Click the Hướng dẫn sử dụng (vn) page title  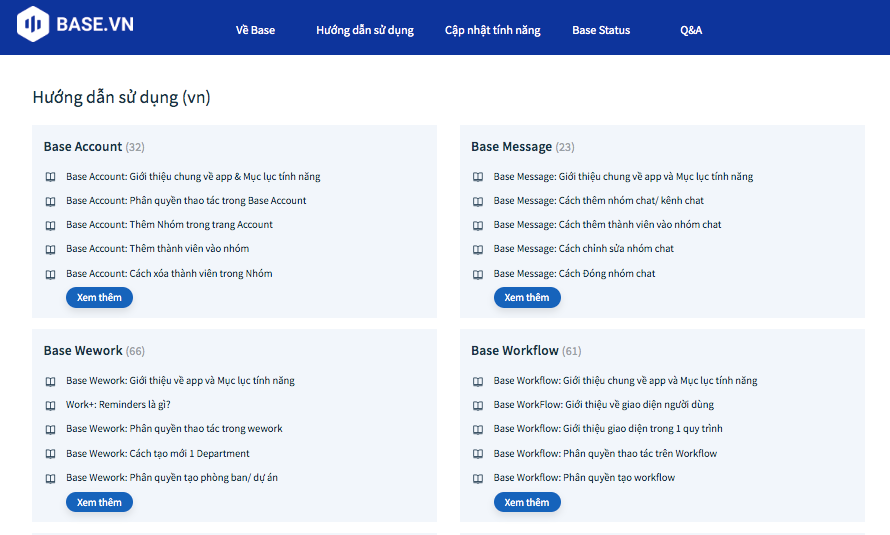point(121,98)
